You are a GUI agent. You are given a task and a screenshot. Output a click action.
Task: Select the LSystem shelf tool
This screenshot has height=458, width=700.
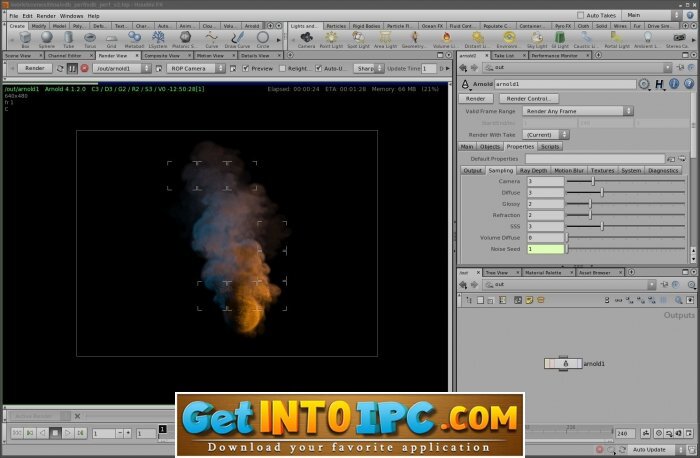pos(158,39)
